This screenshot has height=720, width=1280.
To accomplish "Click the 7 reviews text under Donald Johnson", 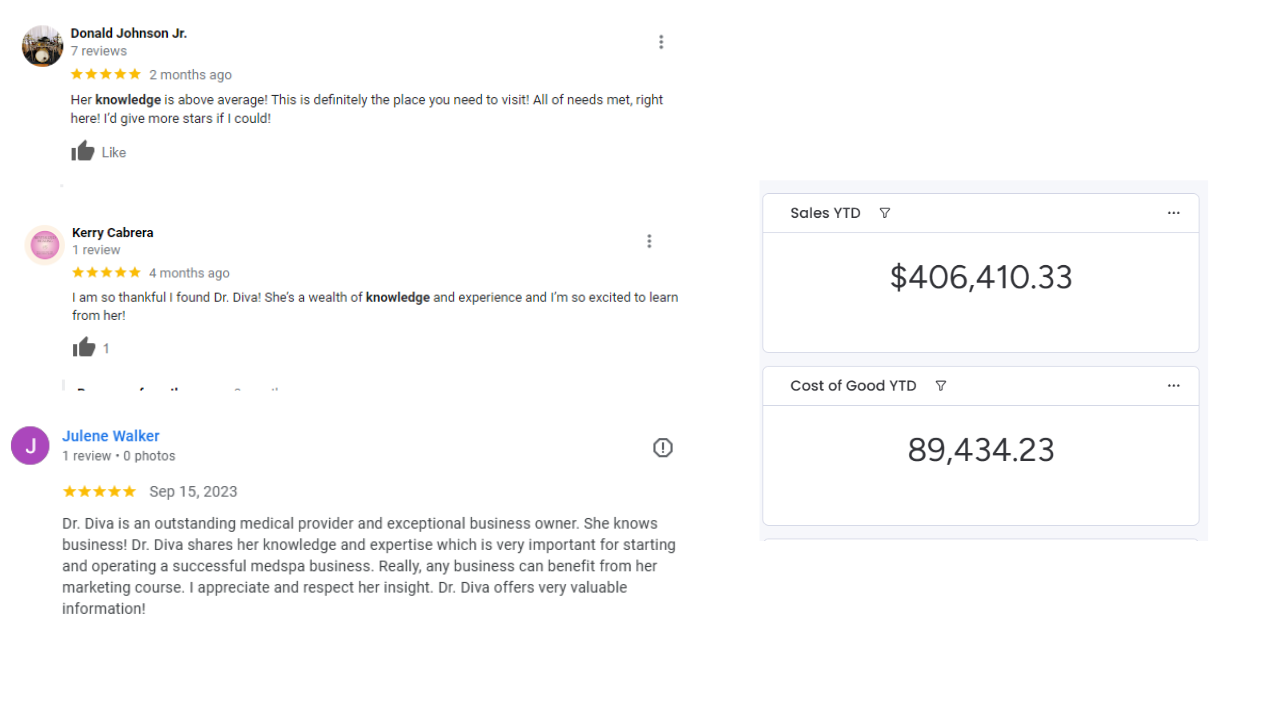I will [98, 51].
